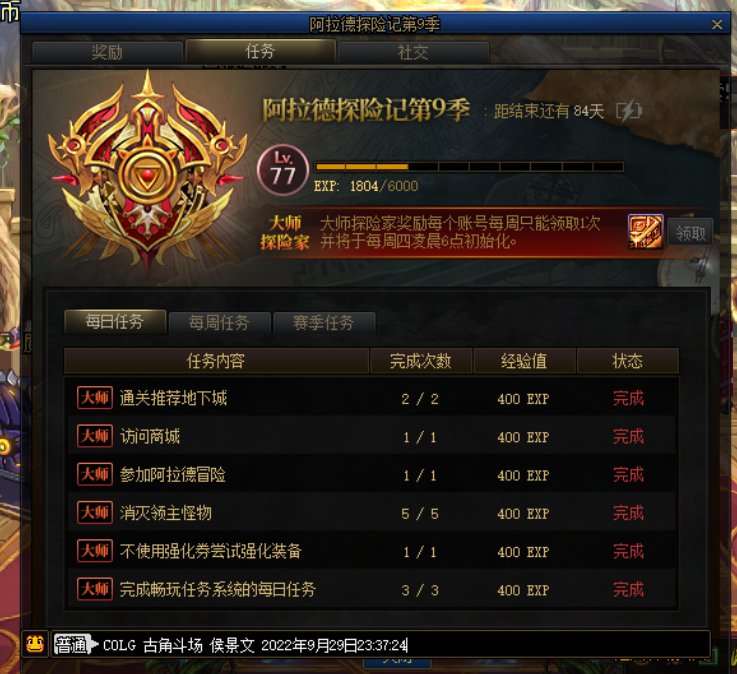Select the 每周任务 sub-tab
The image size is (737, 674).
click(x=219, y=323)
